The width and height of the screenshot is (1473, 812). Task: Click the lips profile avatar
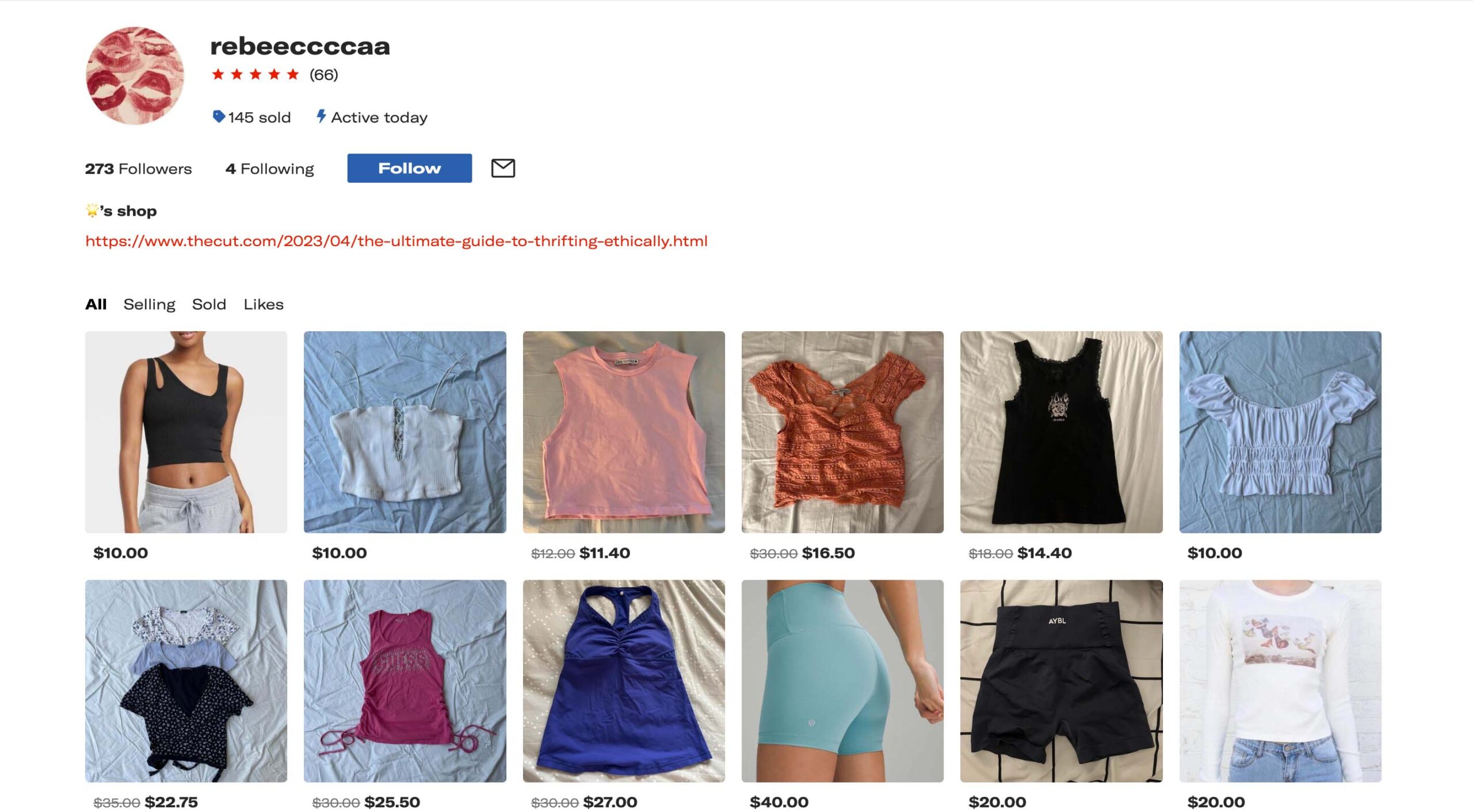click(x=135, y=75)
